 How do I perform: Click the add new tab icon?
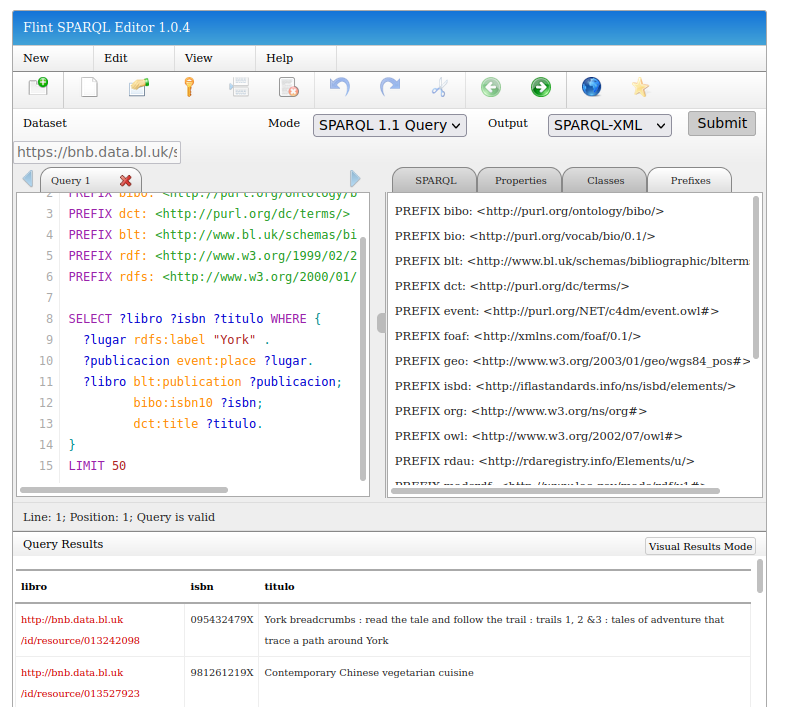point(38,88)
